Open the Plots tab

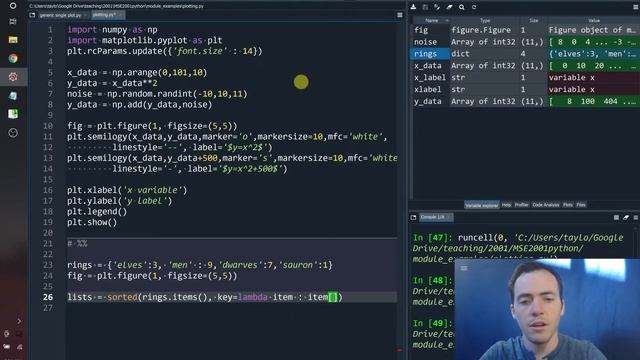click(568, 205)
